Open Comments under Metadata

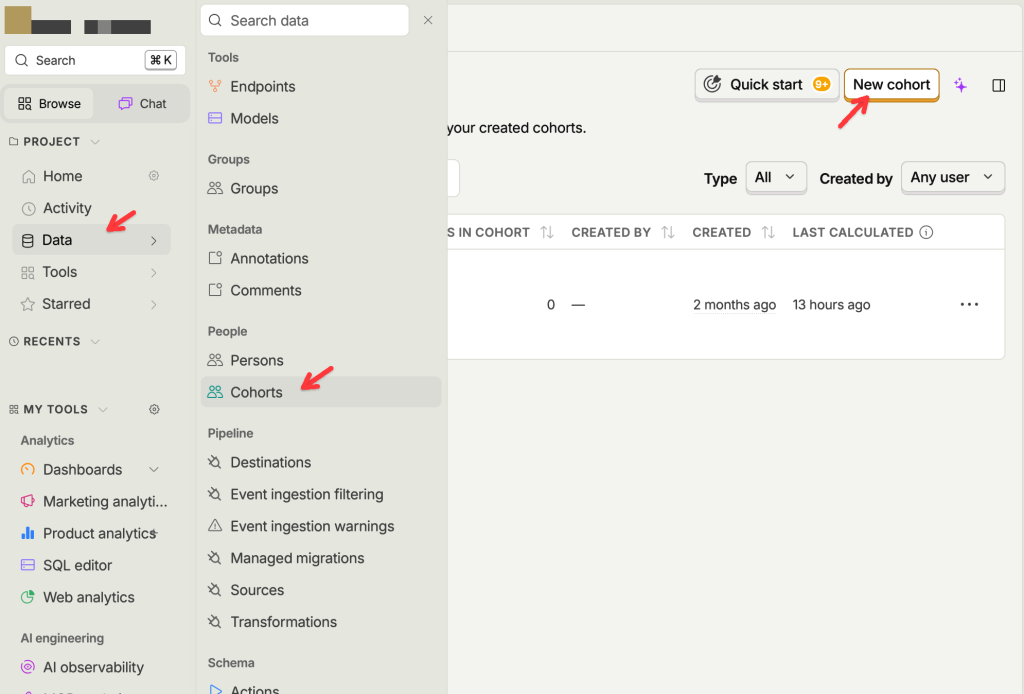[x=321, y=291]
